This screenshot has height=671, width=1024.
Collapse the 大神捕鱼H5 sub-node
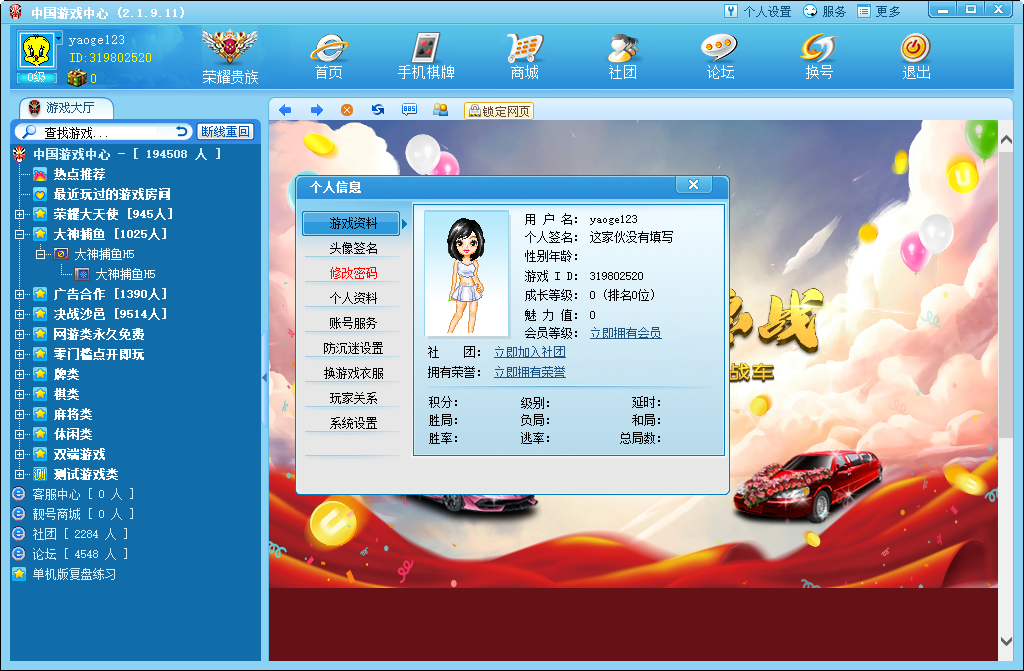pyautogui.click(x=40, y=254)
